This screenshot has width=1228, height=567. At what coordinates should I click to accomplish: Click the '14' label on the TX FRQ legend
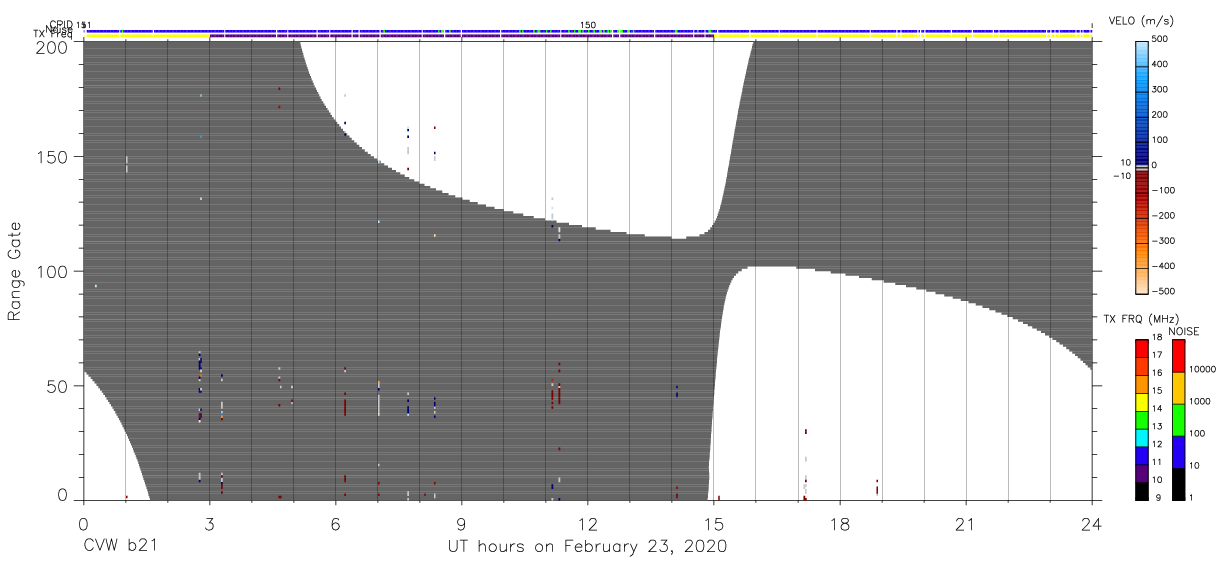[x=1157, y=409]
